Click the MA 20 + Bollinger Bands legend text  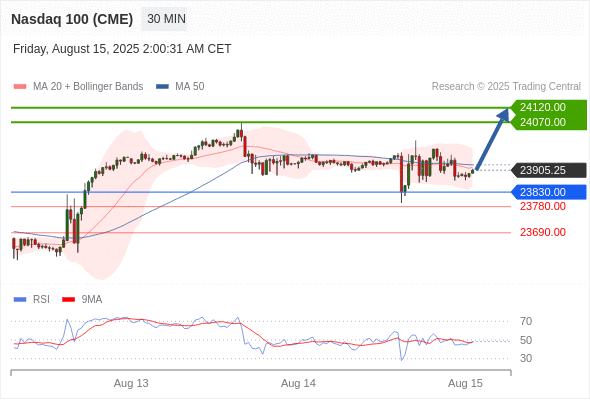(x=88, y=87)
